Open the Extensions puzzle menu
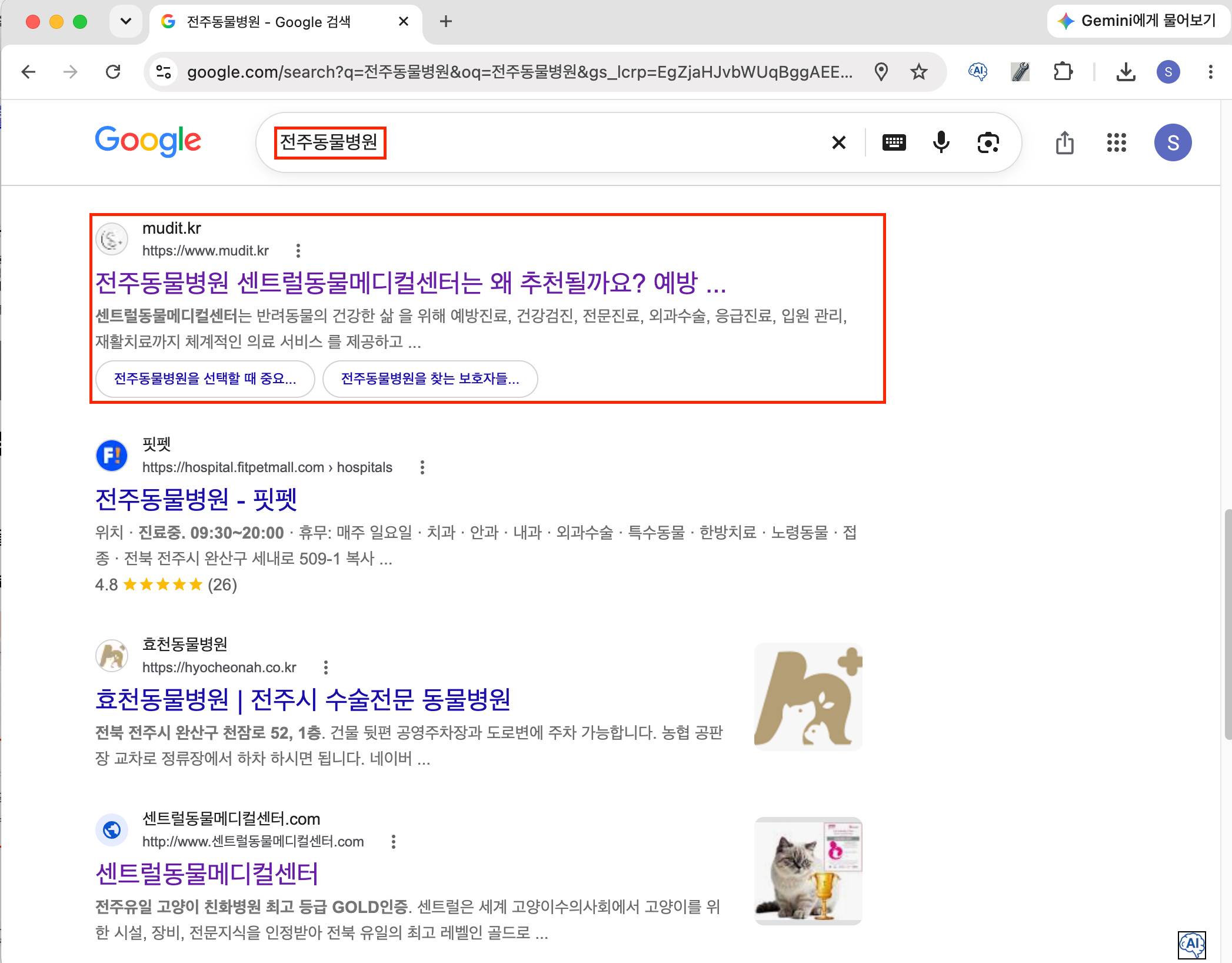The width and height of the screenshot is (1232, 963). tap(1063, 72)
